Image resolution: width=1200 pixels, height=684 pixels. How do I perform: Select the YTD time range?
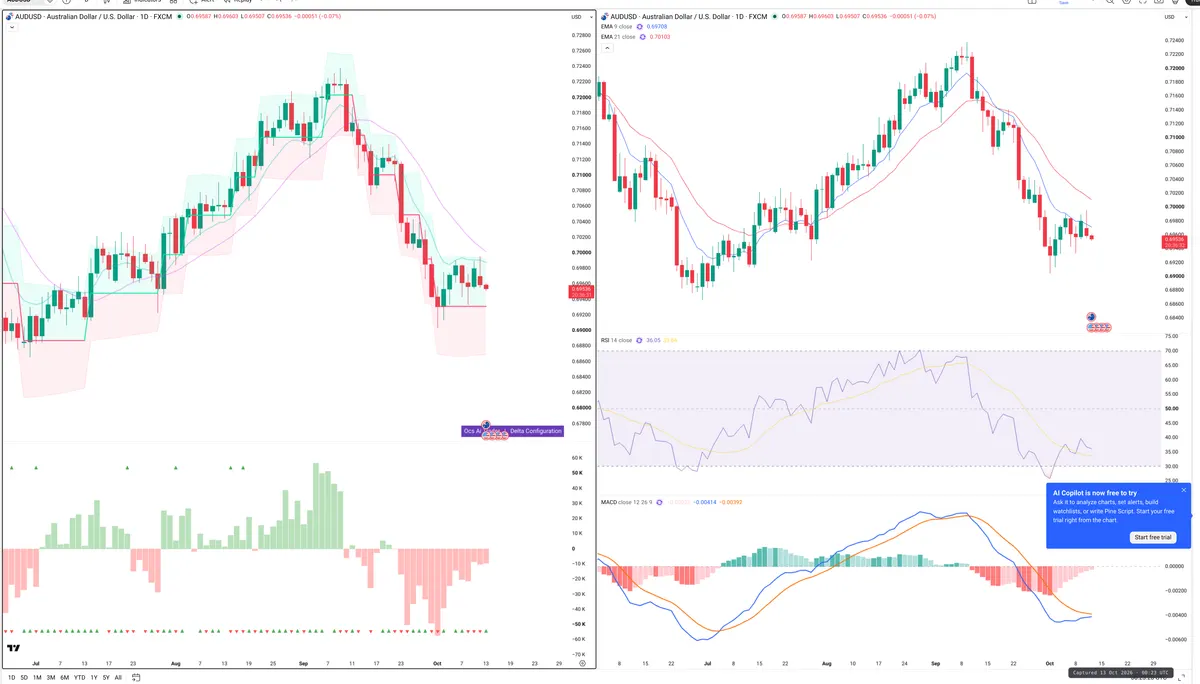[x=80, y=677]
